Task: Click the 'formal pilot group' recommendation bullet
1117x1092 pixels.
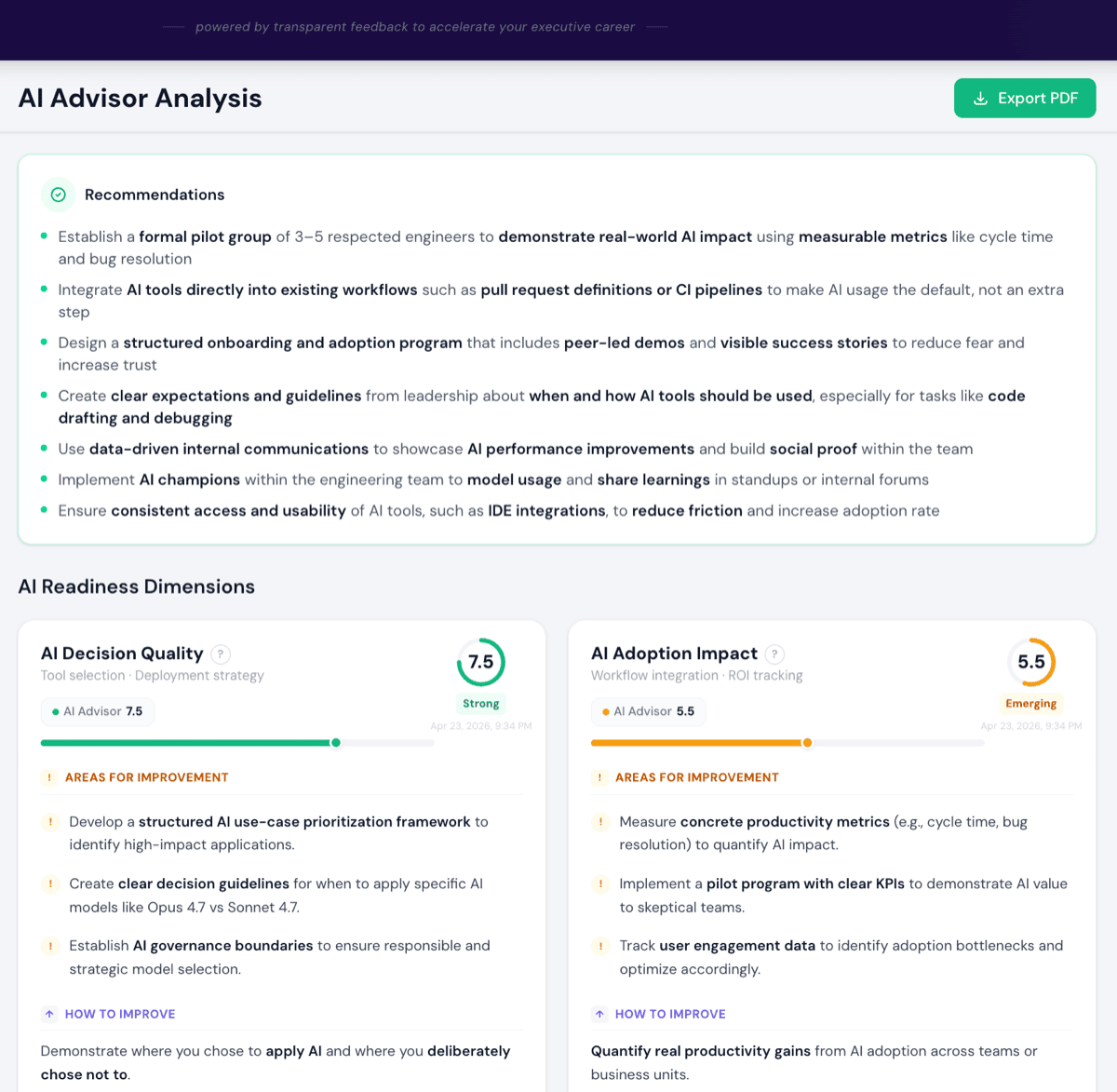Action: (x=556, y=248)
